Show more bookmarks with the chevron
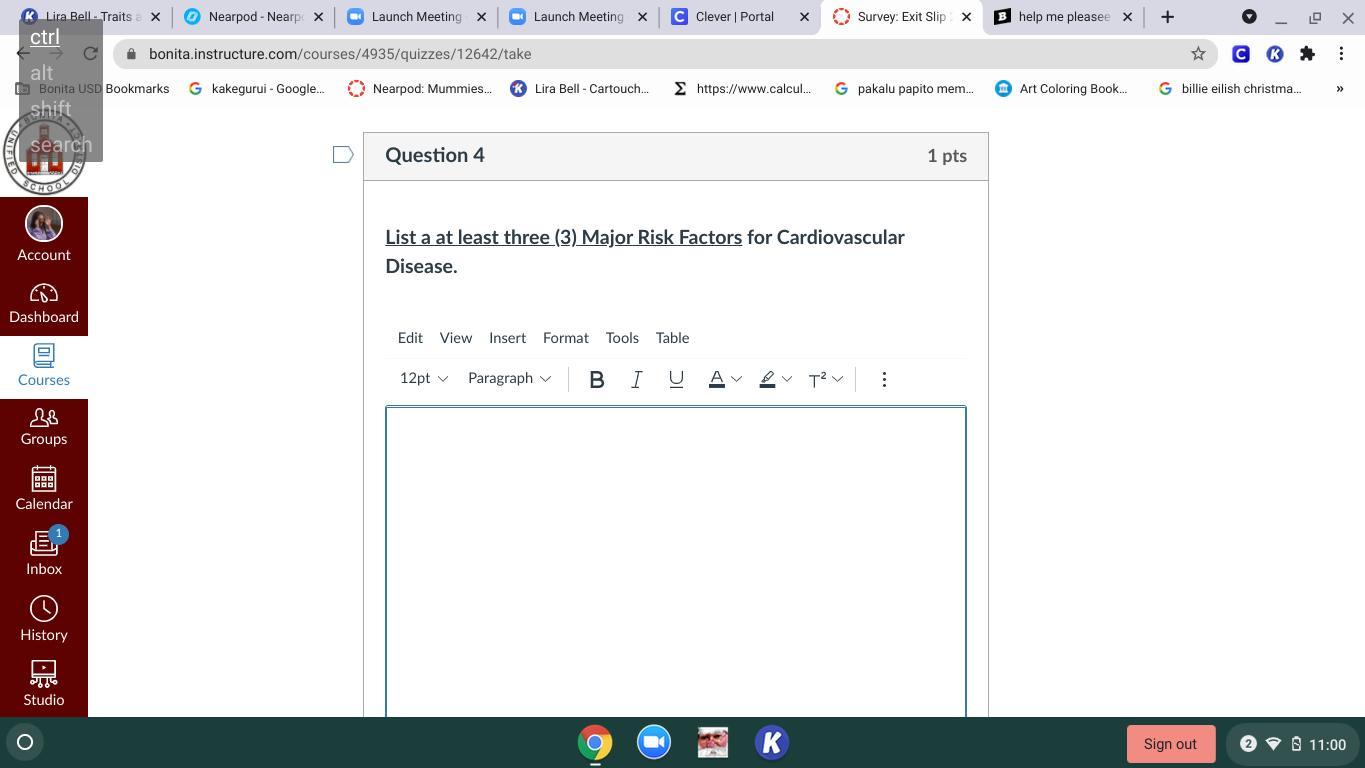 click(x=1340, y=89)
